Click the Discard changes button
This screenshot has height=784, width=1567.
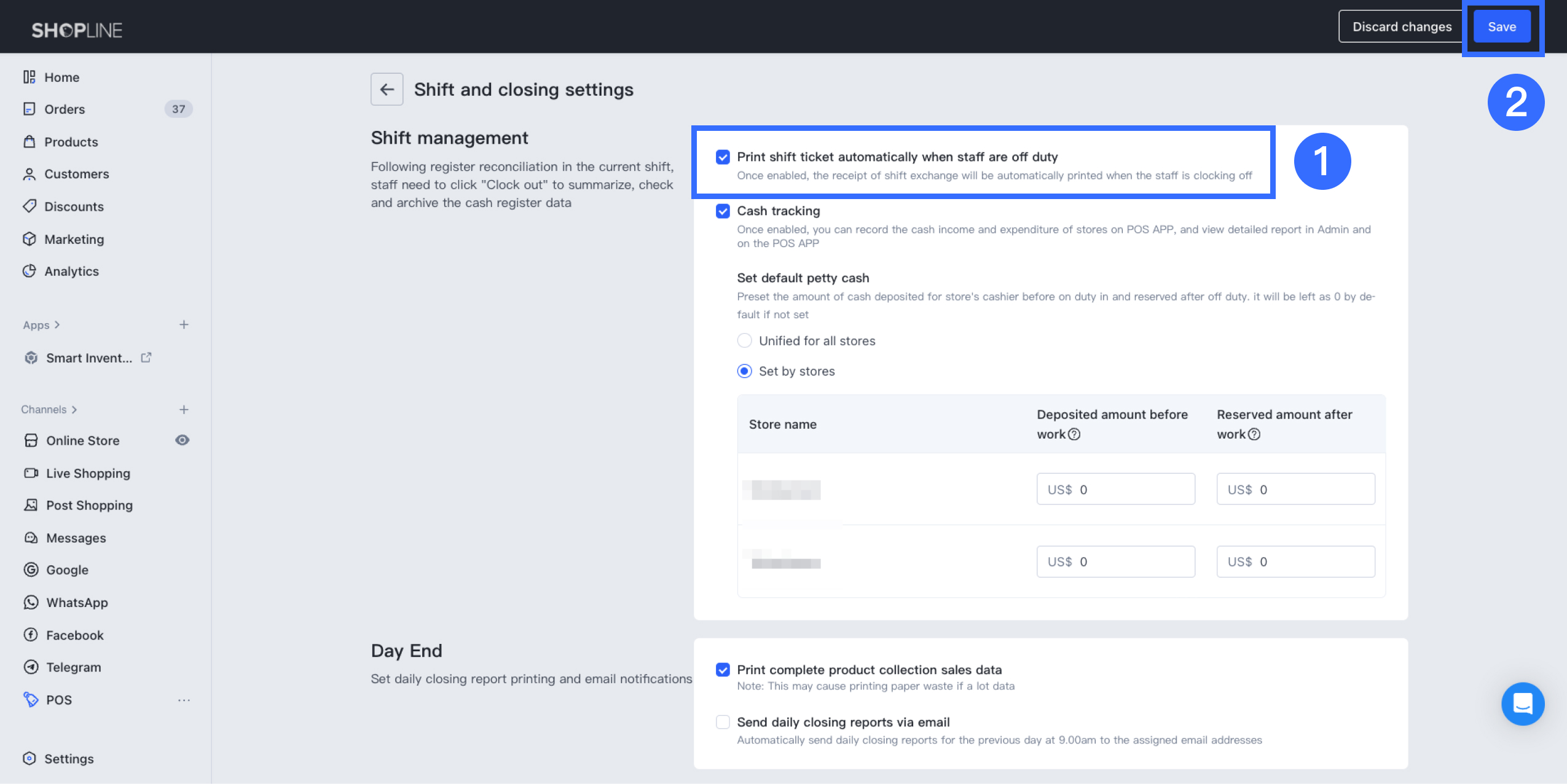click(1402, 27)
